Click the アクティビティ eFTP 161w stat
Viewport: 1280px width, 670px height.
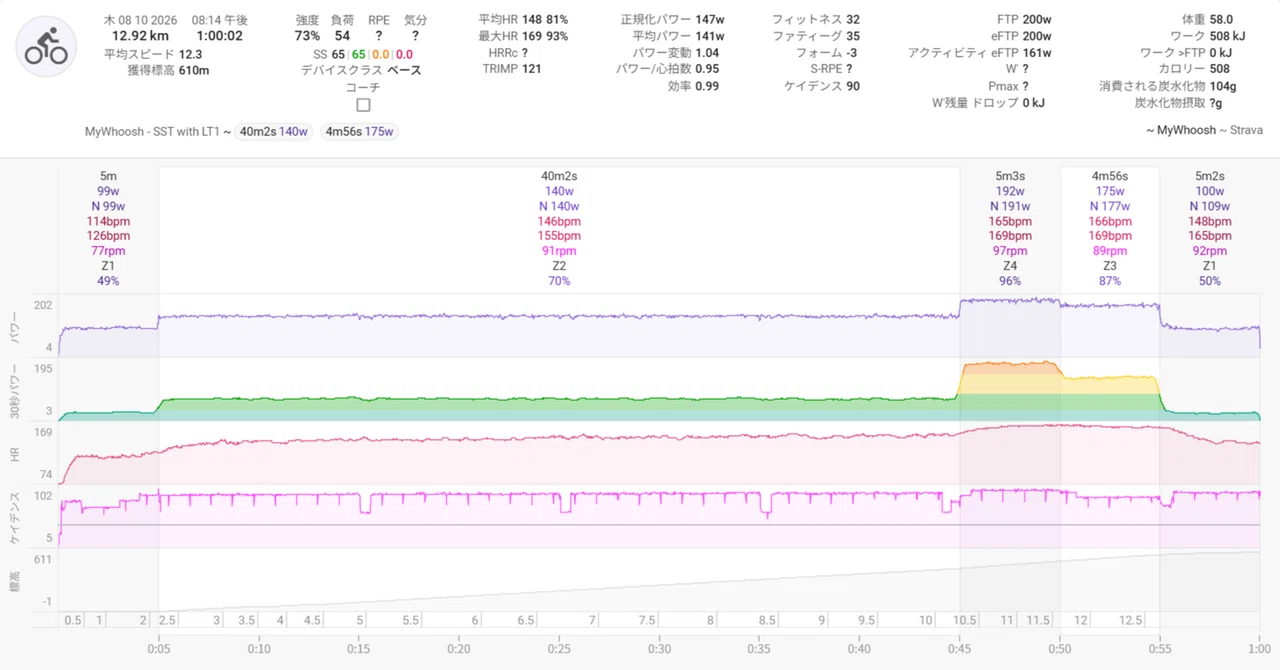pos(980,52)
